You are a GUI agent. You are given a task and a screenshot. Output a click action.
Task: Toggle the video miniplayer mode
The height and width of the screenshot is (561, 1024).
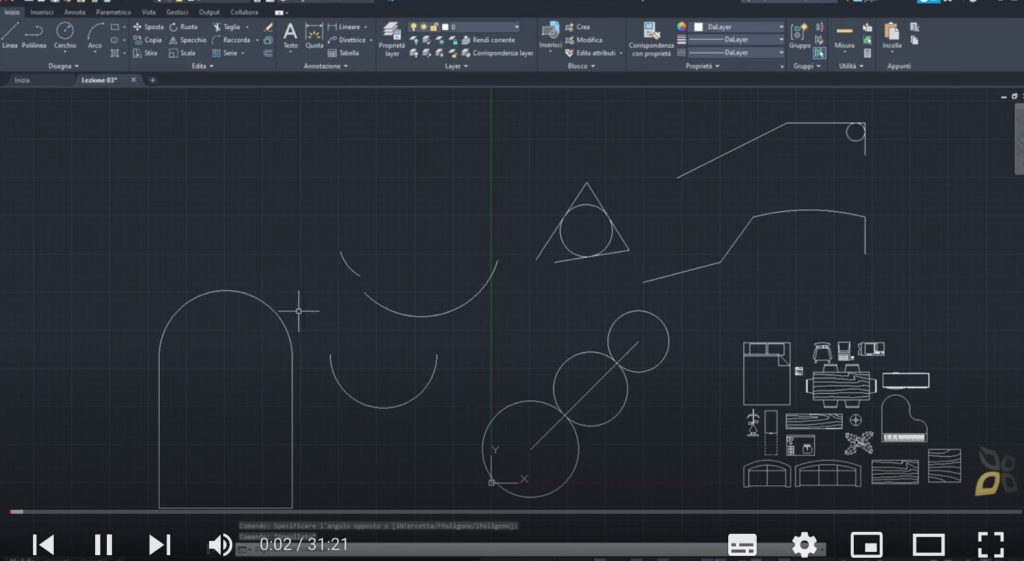tap(867, 544)
